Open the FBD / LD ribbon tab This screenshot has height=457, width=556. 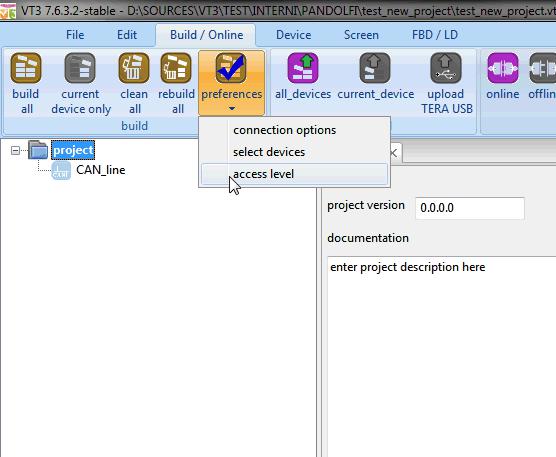[435, 35]
